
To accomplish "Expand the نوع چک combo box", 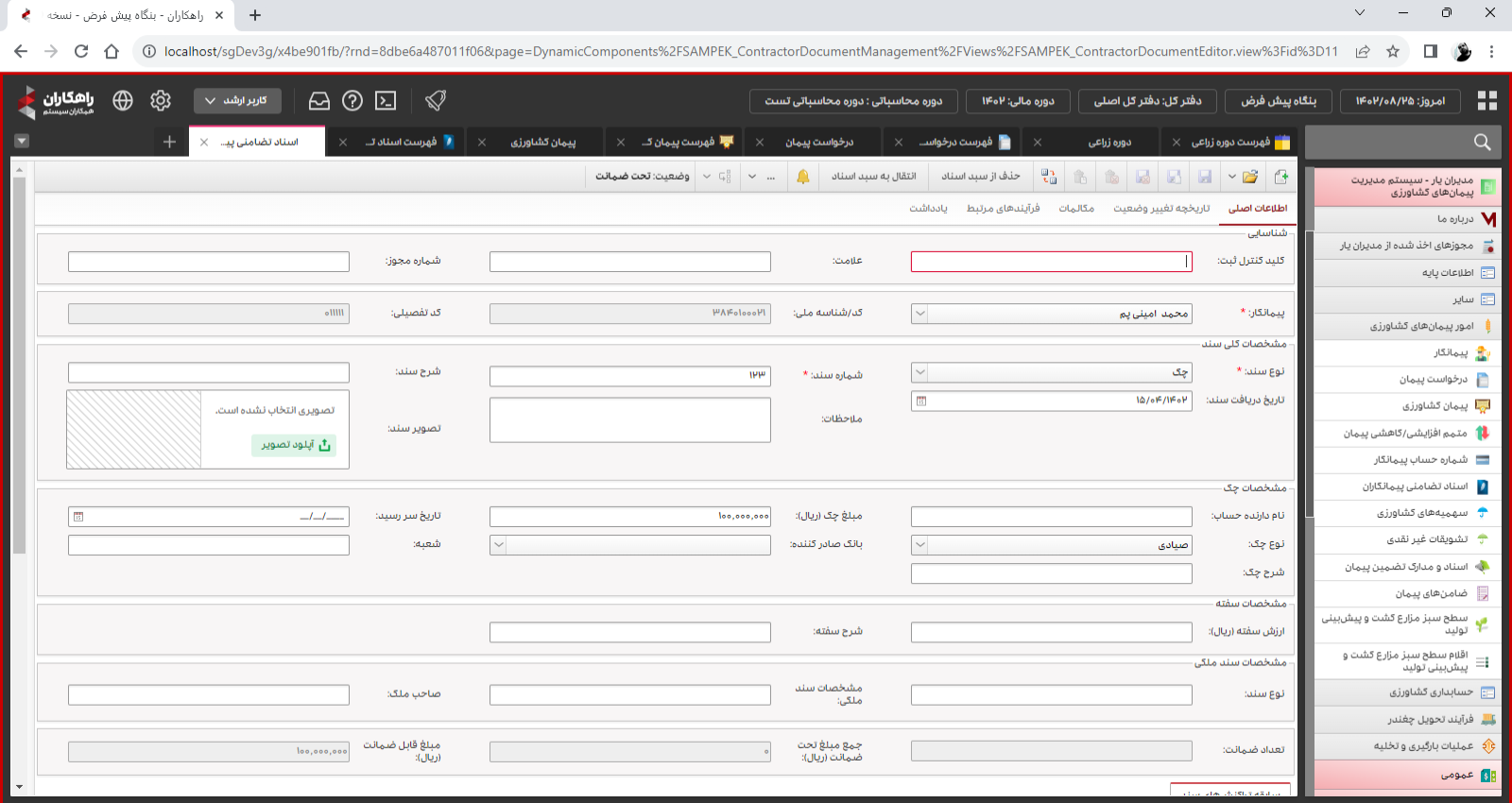I will tap(919, 545).
